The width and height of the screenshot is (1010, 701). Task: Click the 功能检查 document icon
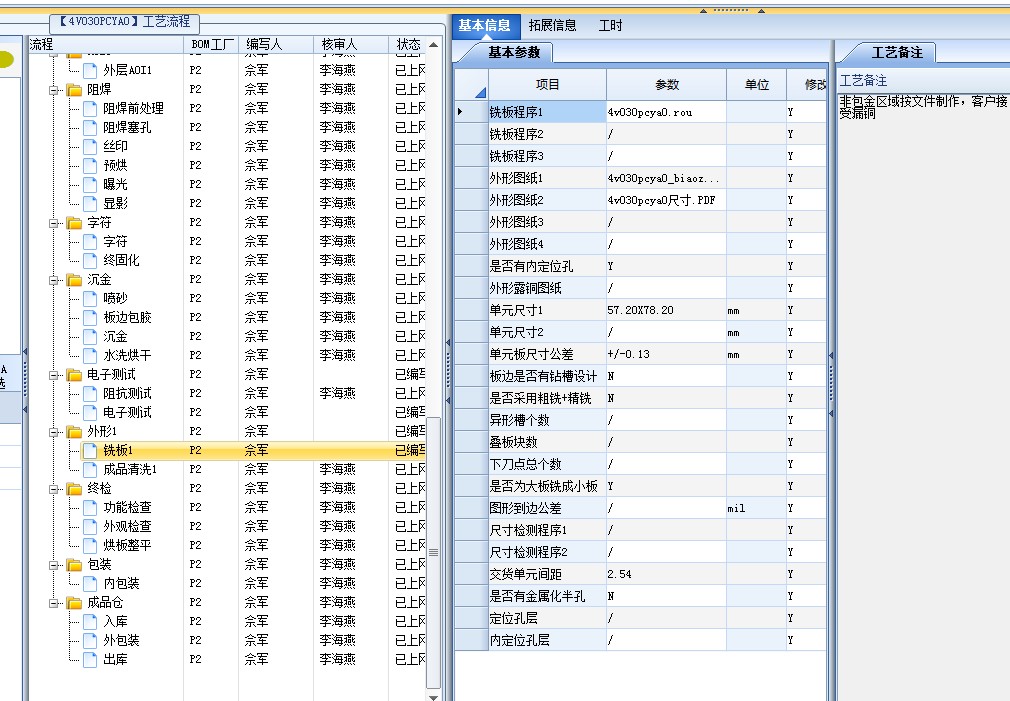coord(90,508)
